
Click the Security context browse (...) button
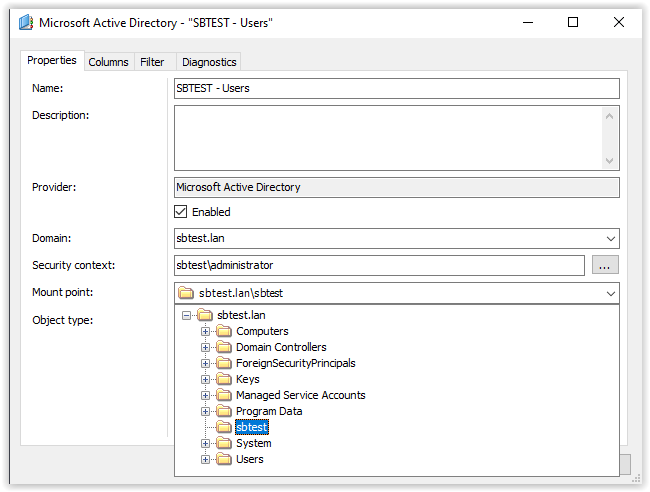605,265
